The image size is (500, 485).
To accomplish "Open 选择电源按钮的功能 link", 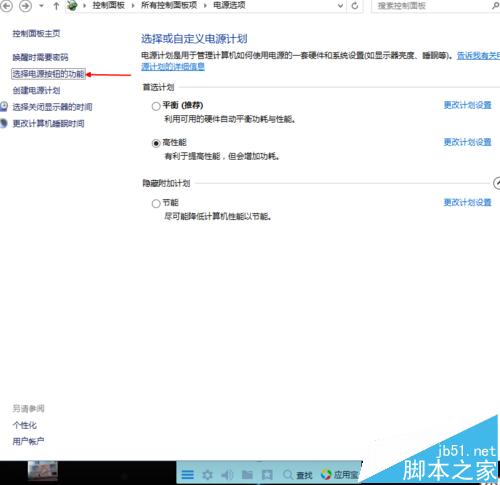I will [48, 74].
